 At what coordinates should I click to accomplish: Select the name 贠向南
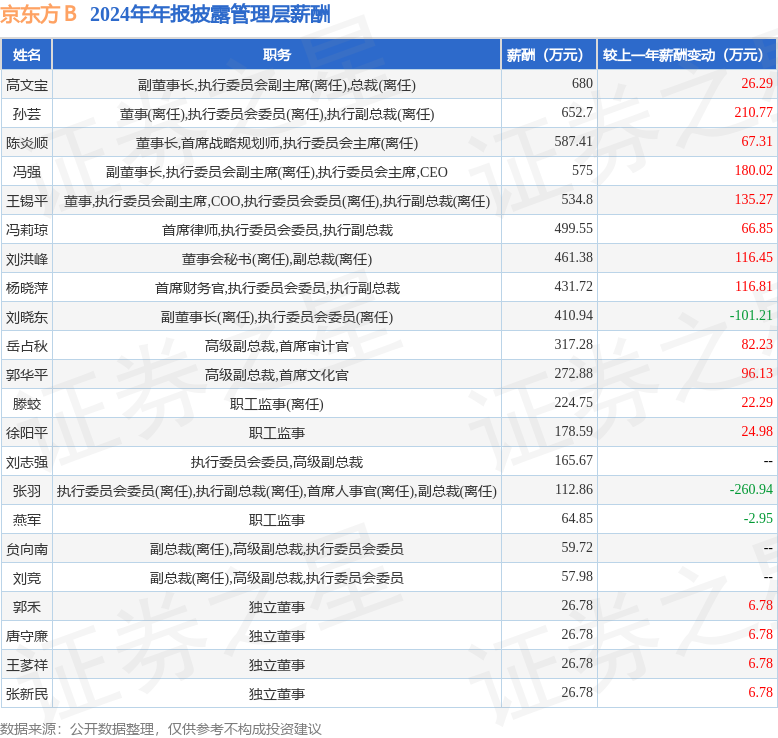27,549
